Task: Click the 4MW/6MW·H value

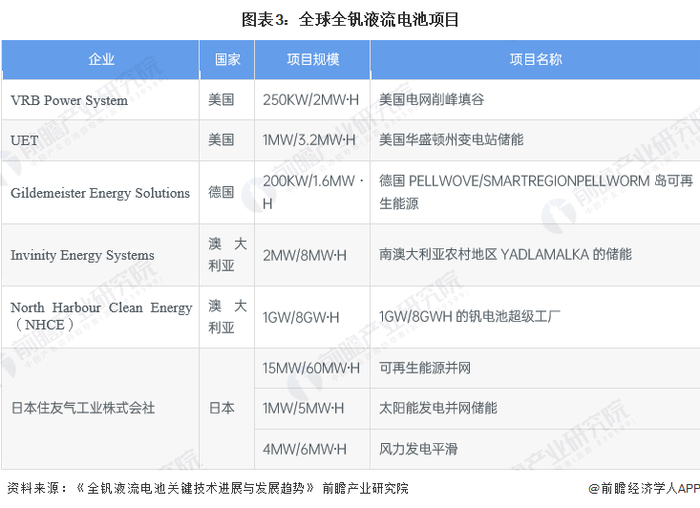Action: 304,449
